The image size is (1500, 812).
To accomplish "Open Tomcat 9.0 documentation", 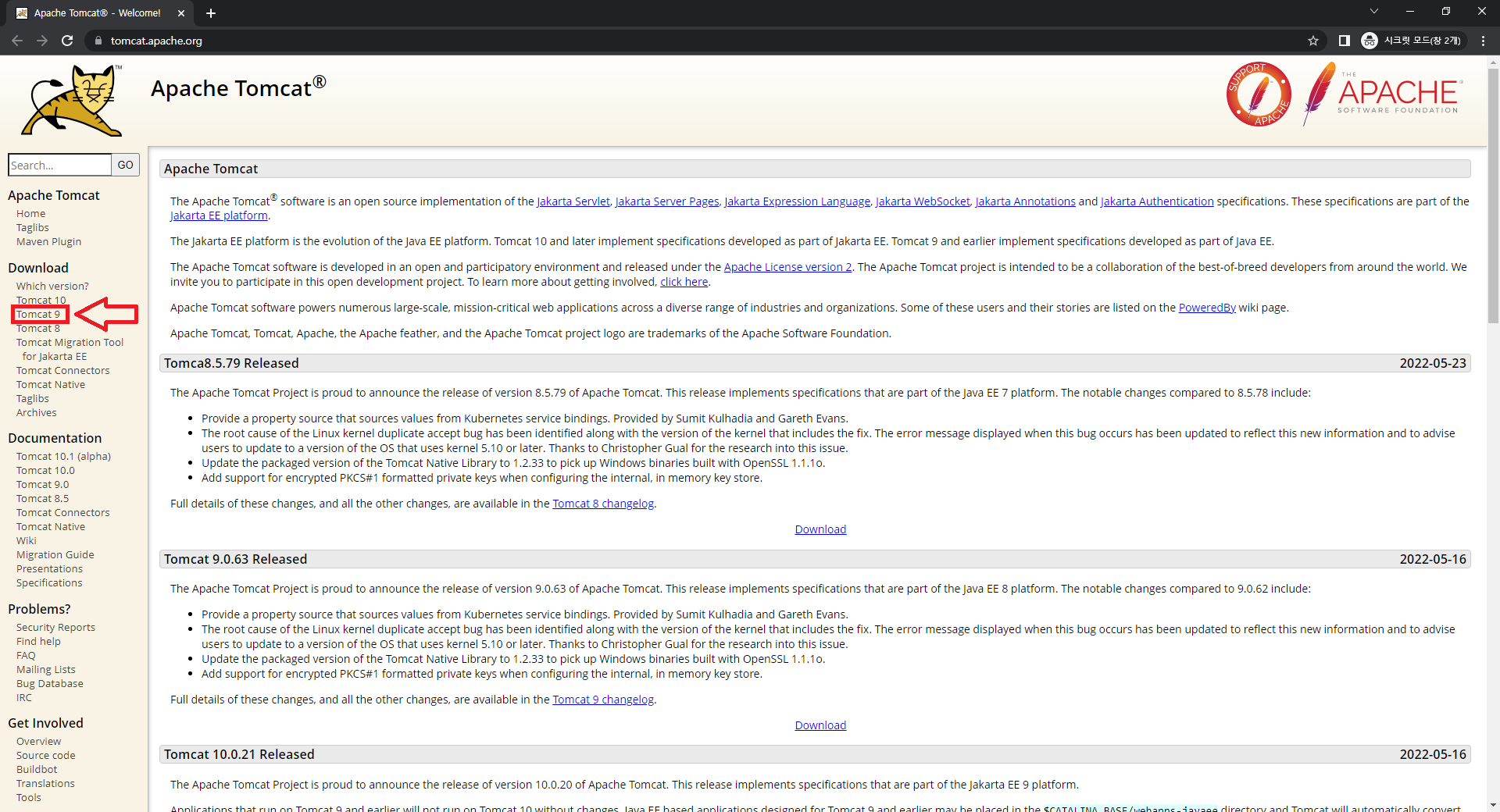I will point(42,484).
